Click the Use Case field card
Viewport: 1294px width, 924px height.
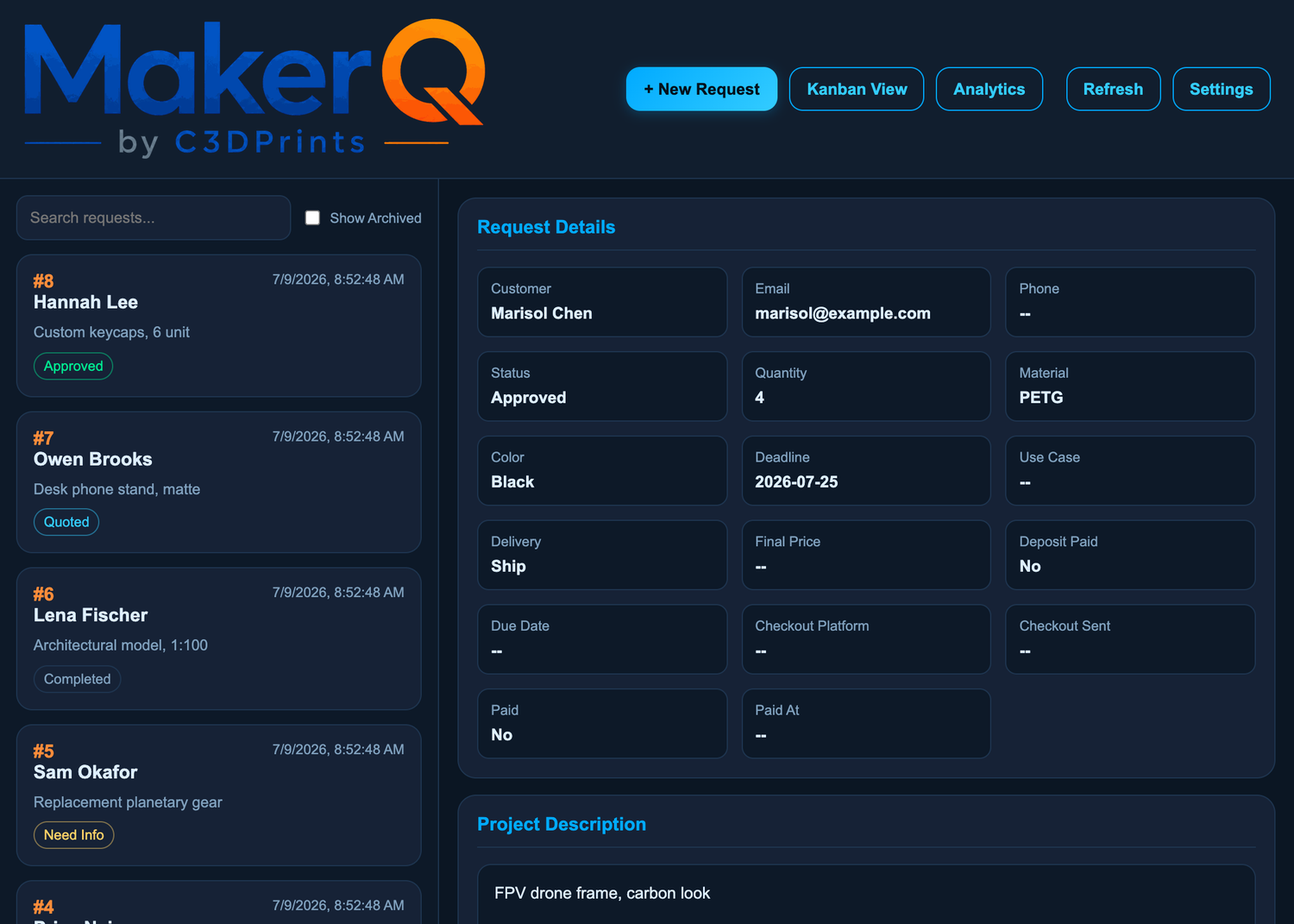tap(1130, 470)
